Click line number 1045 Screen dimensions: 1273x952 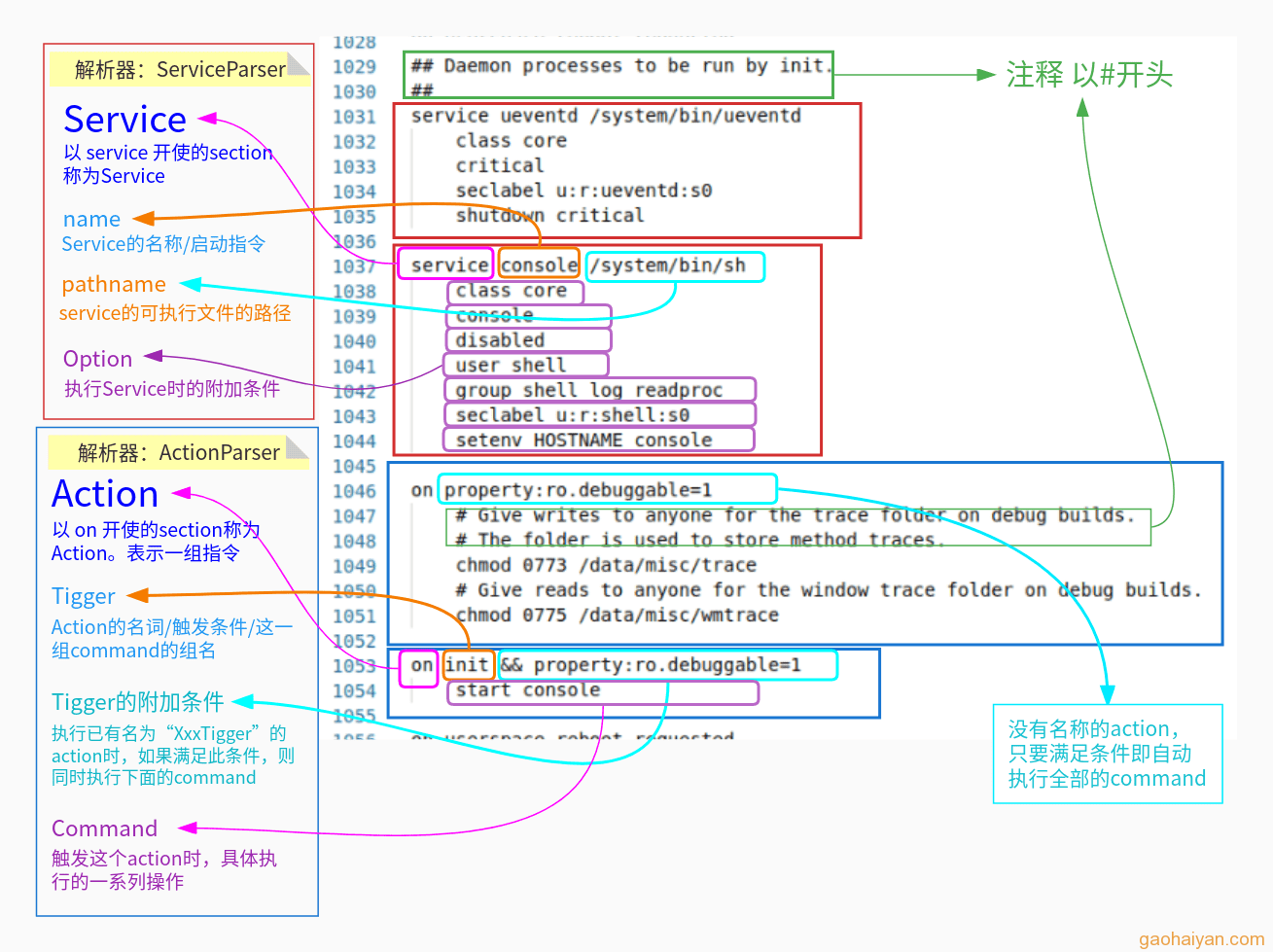(354, 466)
